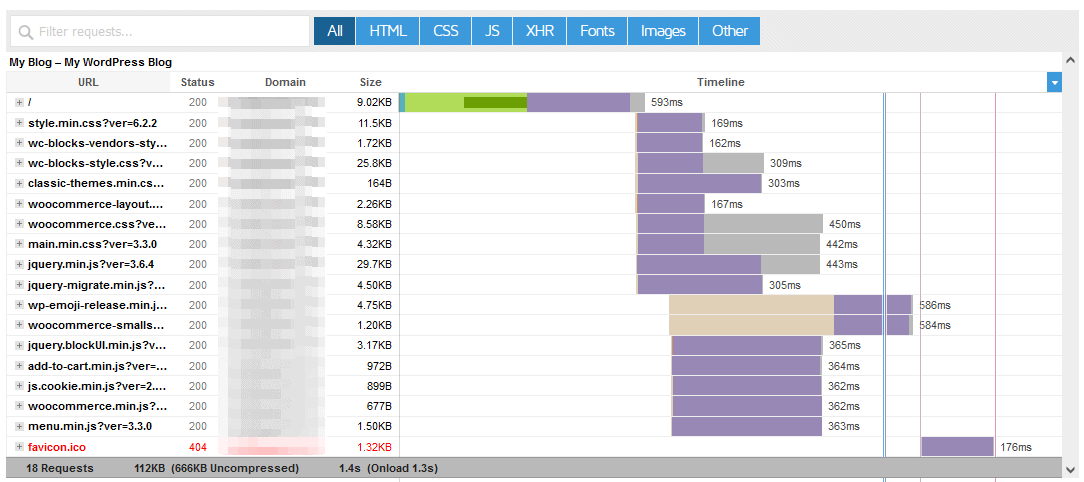Viewport: 1084px width, 482px height.
Task: Click the favicon.ico 176ms timeline bar
Action: pyautogui.click(x=957, y=447)
